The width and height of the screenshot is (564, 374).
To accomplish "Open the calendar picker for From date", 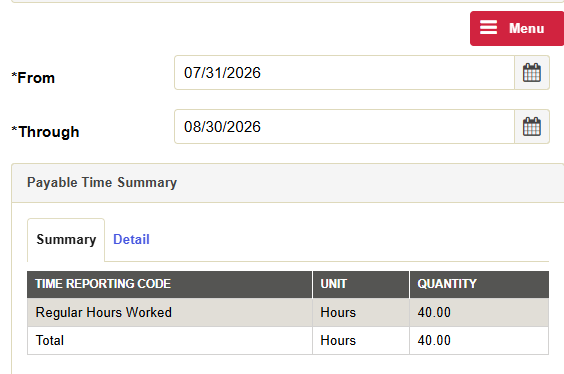I will click(x=532, y=73).
